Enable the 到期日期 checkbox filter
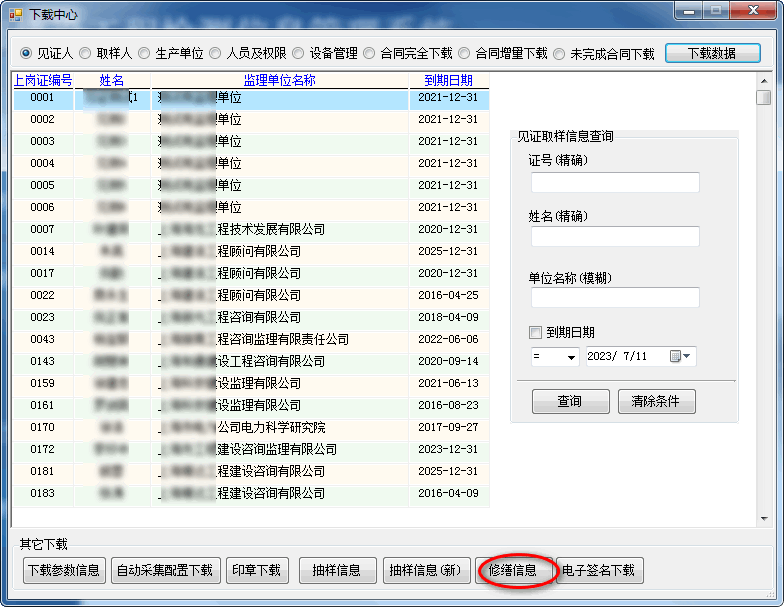The image size is (784, 607). pyautogui.click(x=535, y=332)
